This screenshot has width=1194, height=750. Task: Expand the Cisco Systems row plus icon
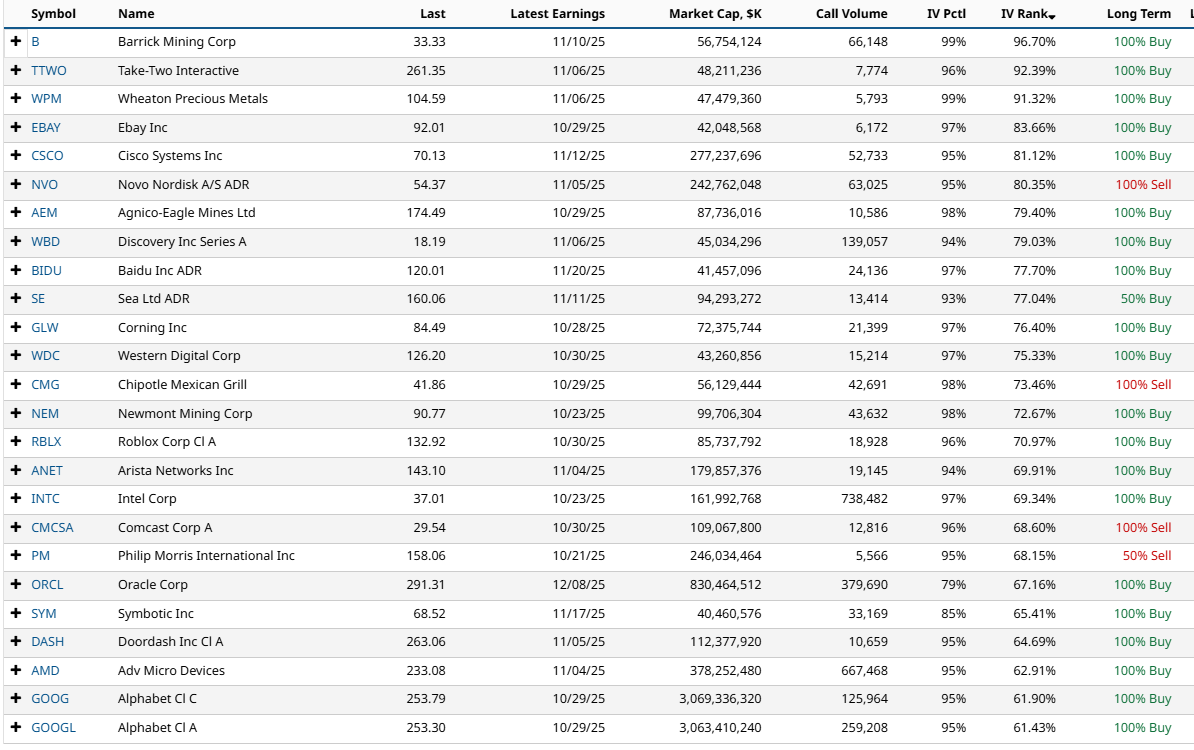pos(16,156)
